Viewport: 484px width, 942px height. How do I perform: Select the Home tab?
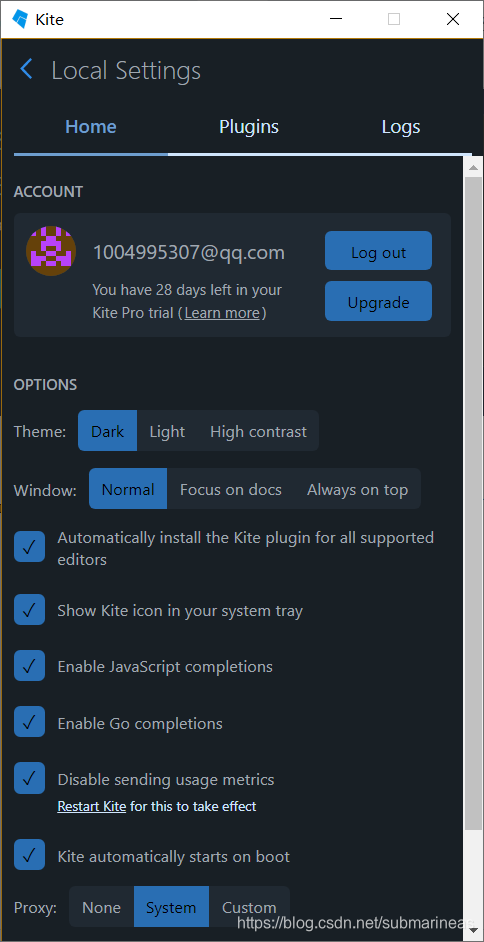(x=91, y=127)
